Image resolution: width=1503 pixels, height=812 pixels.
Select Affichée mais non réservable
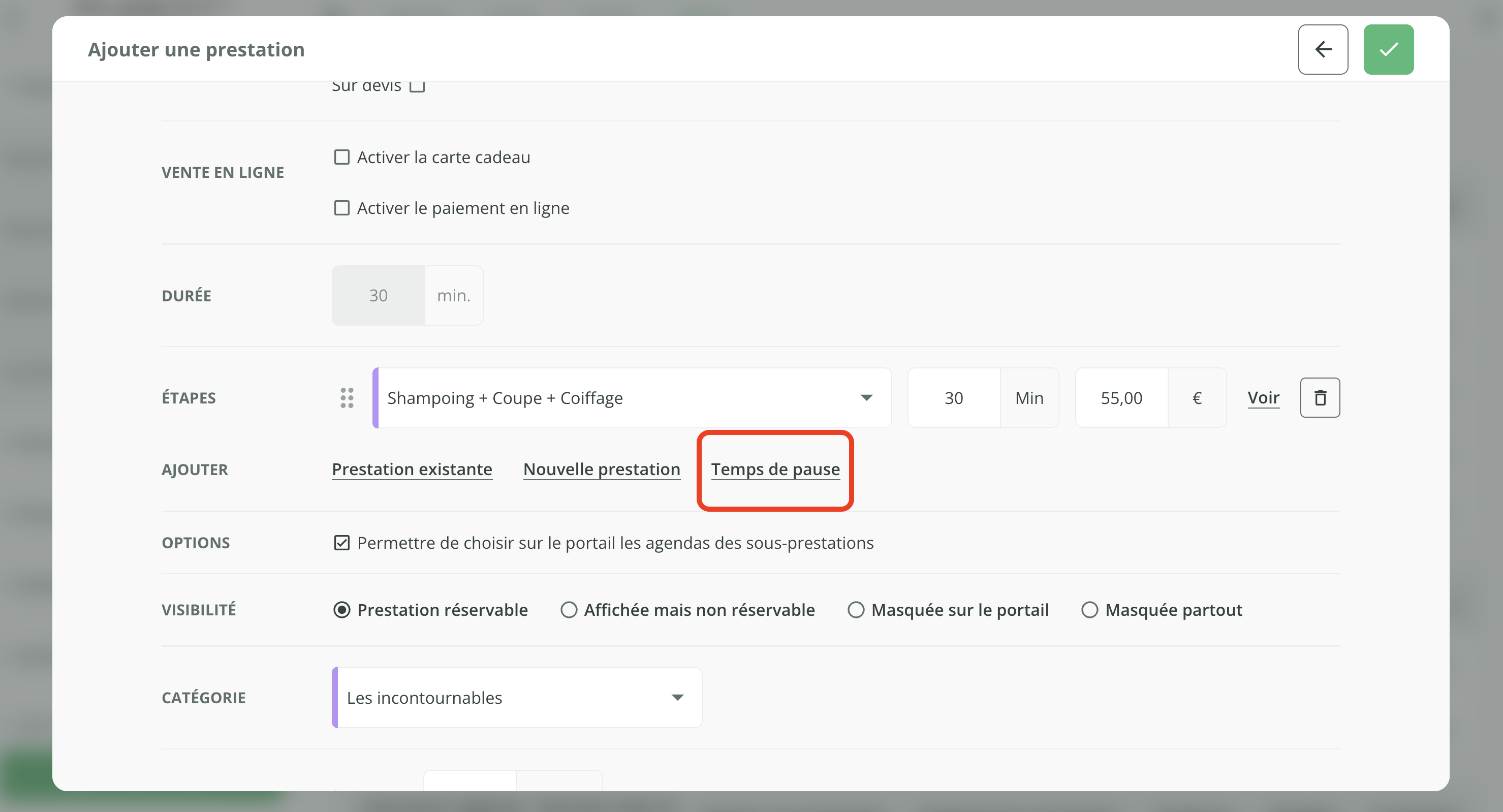point(569,610)
